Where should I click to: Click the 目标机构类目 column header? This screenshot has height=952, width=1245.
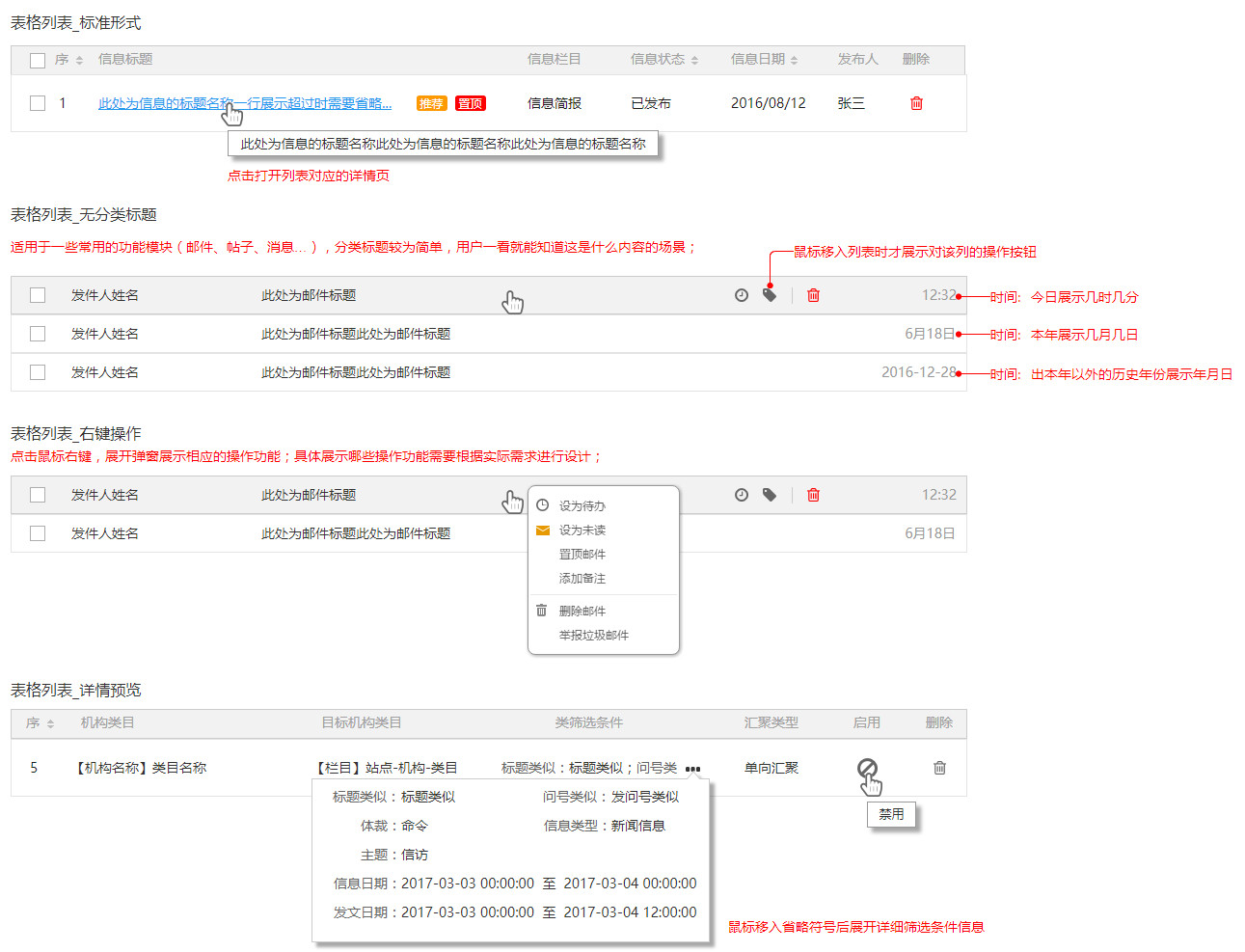[x=362, y=722]
